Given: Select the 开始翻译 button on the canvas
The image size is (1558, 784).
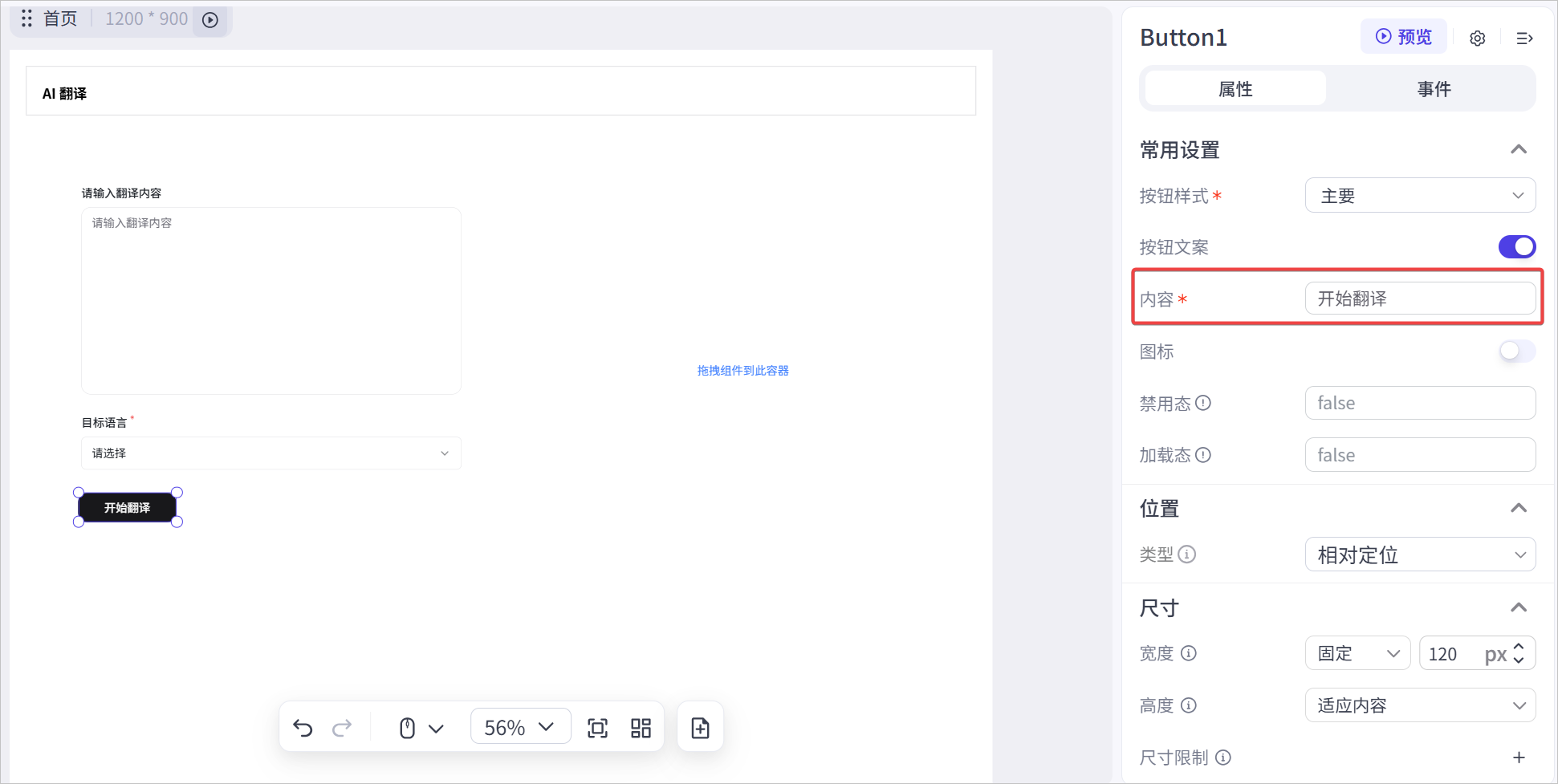Looking at the screenshot, I should (128, 507).
